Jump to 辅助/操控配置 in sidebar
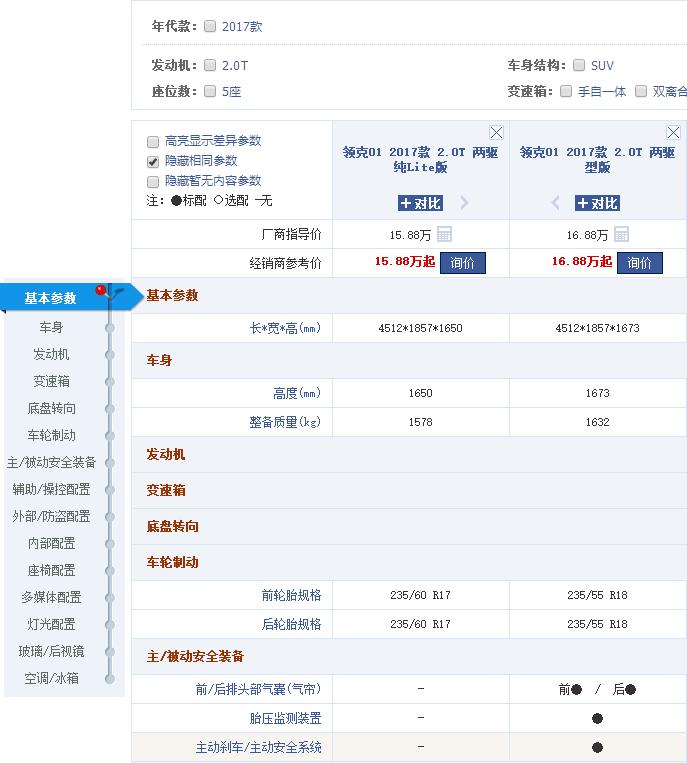The image size is (687, 763). click(x=51, y=489)
